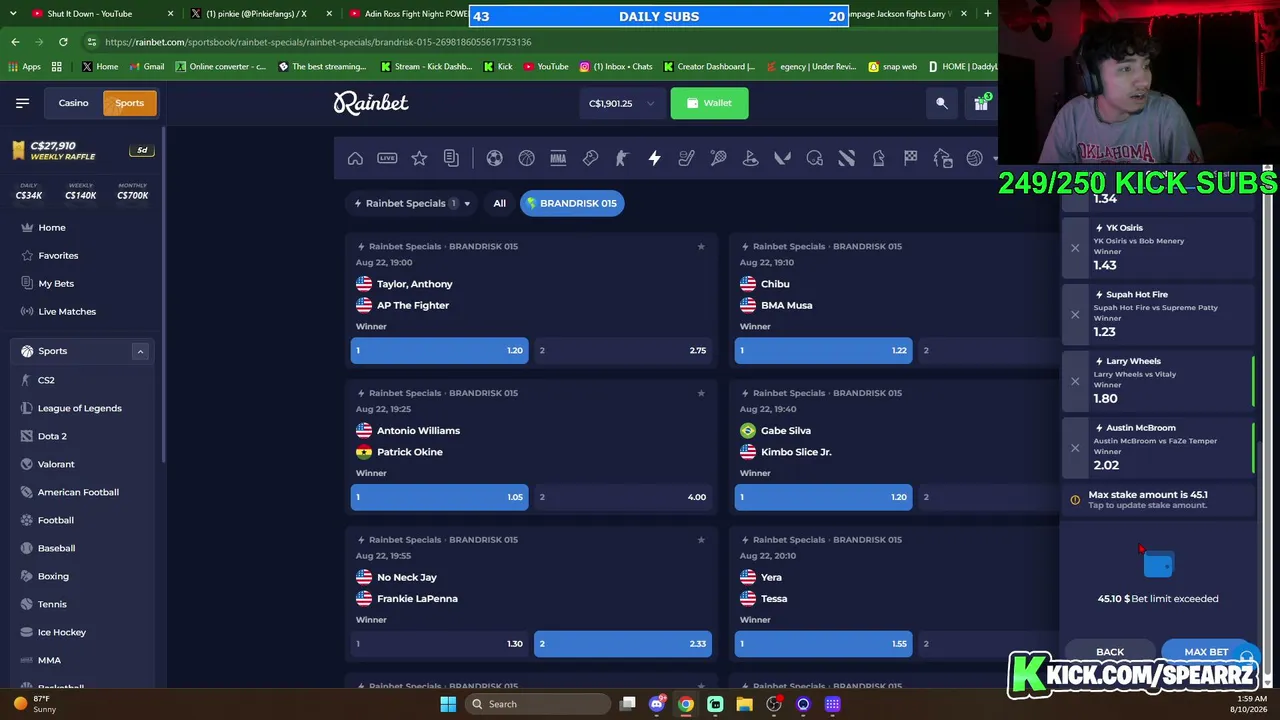The width and height of the screenshot is (1280, 720).
Task: Click the BACK button on bet slip
Action: pos(1110,652)
